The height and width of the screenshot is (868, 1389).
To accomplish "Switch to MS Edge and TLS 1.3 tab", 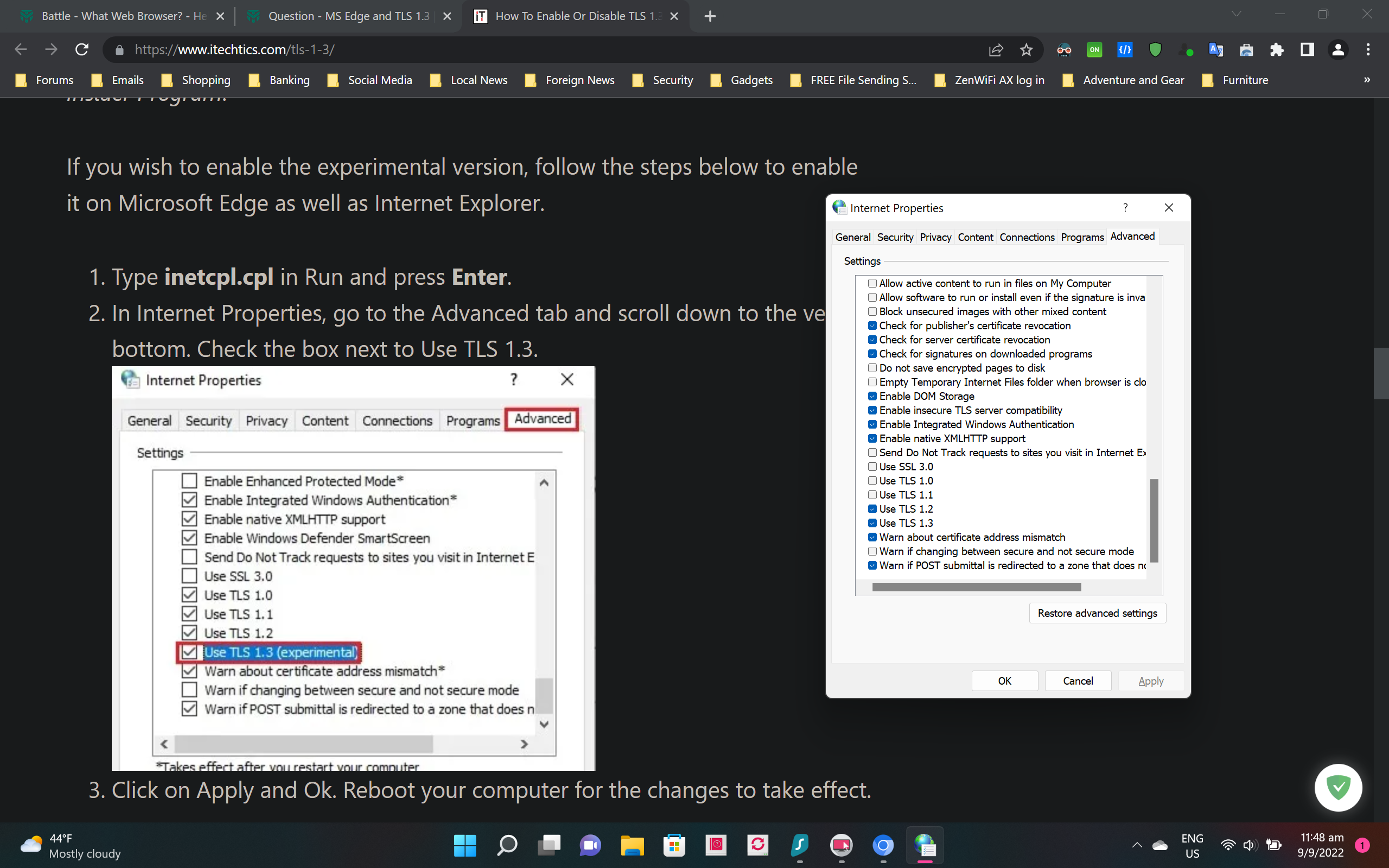I will coord(348,16).
